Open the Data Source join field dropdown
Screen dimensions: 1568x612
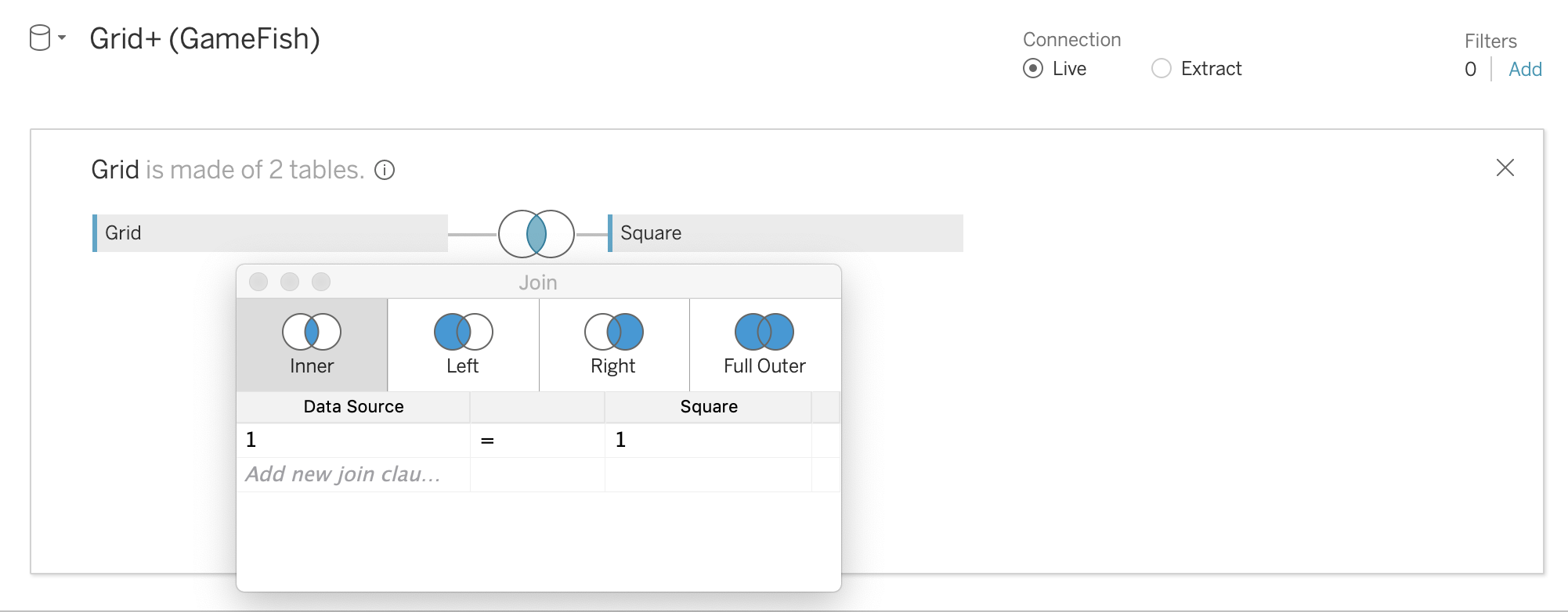352,440
